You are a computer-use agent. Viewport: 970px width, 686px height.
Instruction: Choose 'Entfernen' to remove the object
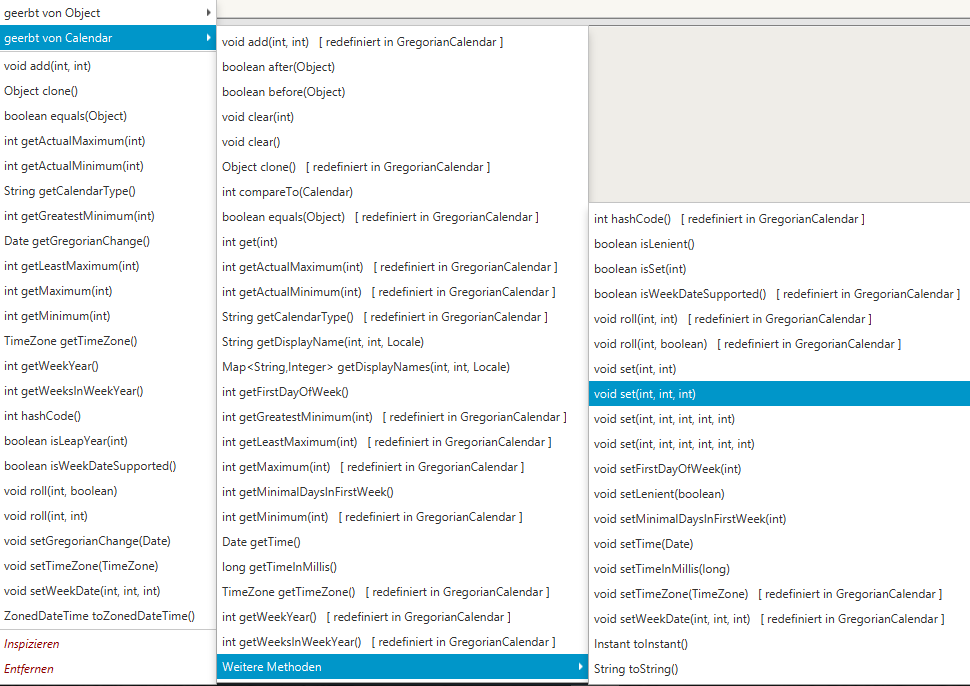coord(29,669)
